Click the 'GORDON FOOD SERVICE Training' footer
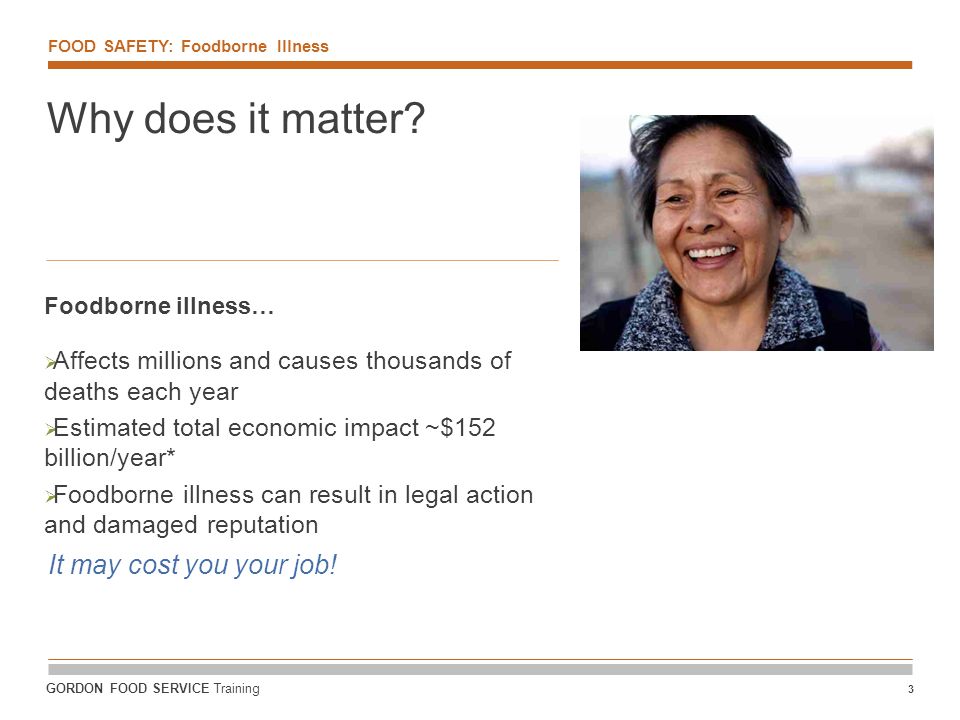Screen dimensions: 960x720 (152, 688)
